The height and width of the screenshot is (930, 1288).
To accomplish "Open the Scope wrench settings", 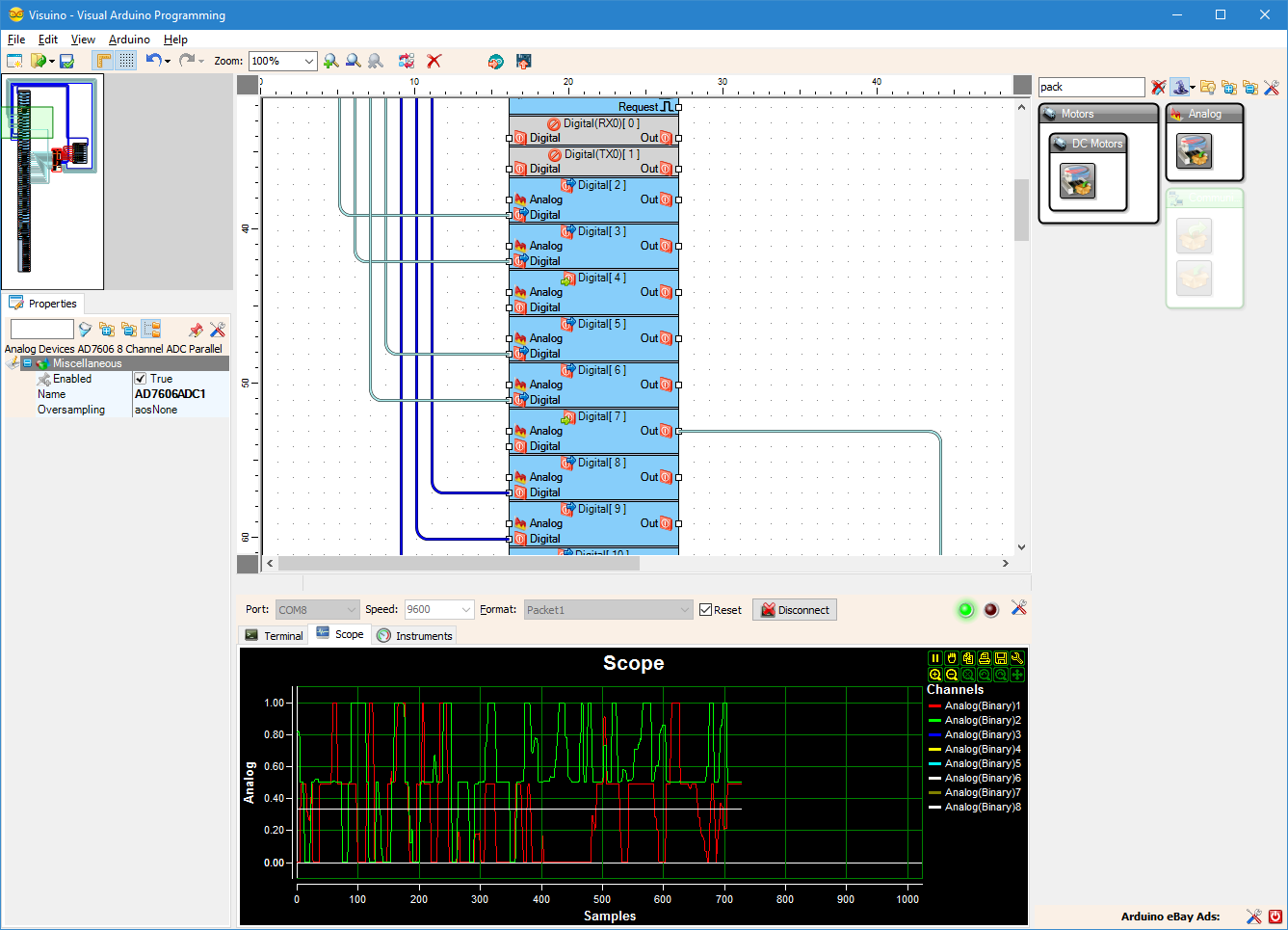I will 1017,658.
